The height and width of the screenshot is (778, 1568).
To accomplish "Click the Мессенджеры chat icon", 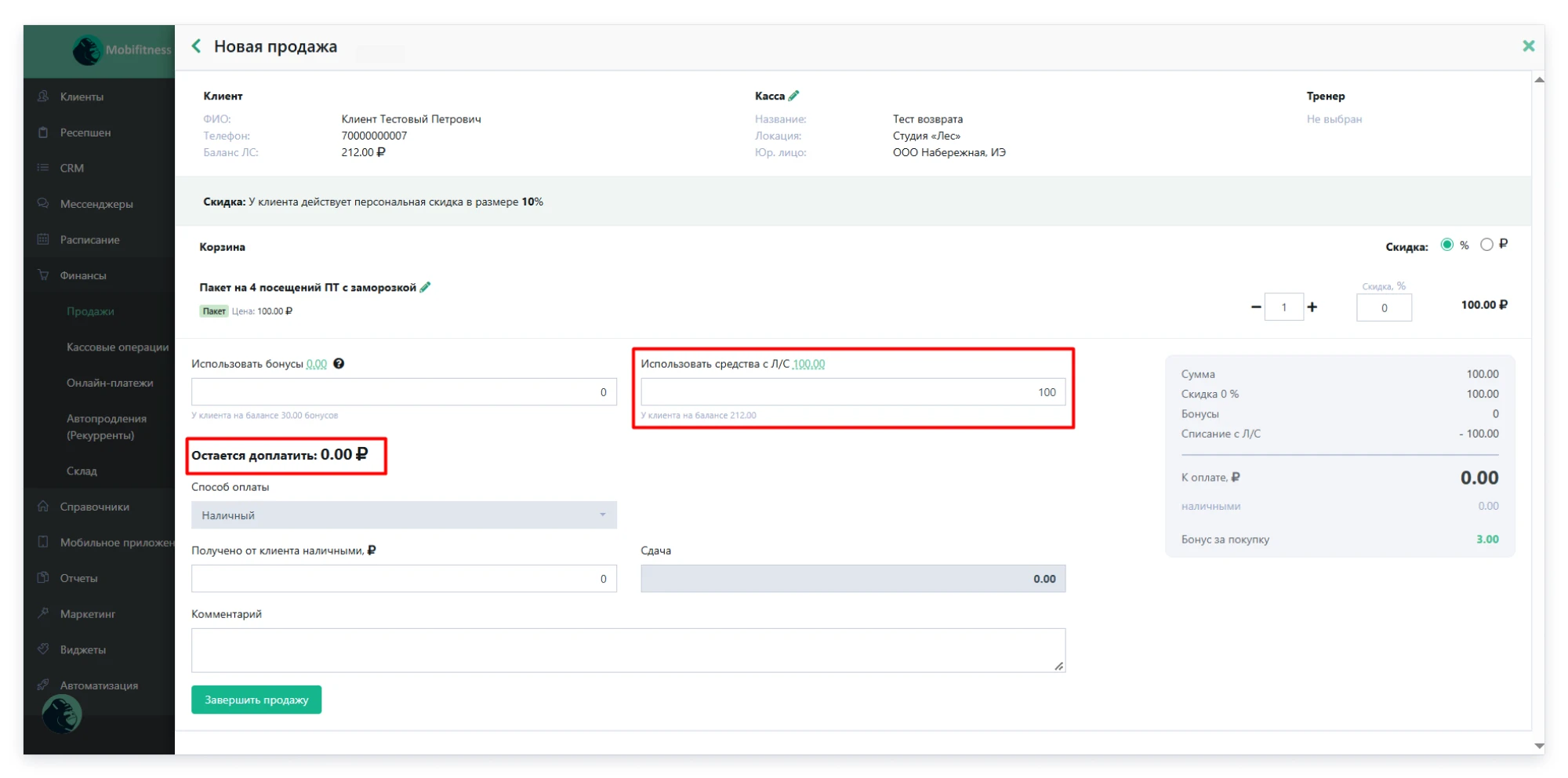I will coord(43,203).
